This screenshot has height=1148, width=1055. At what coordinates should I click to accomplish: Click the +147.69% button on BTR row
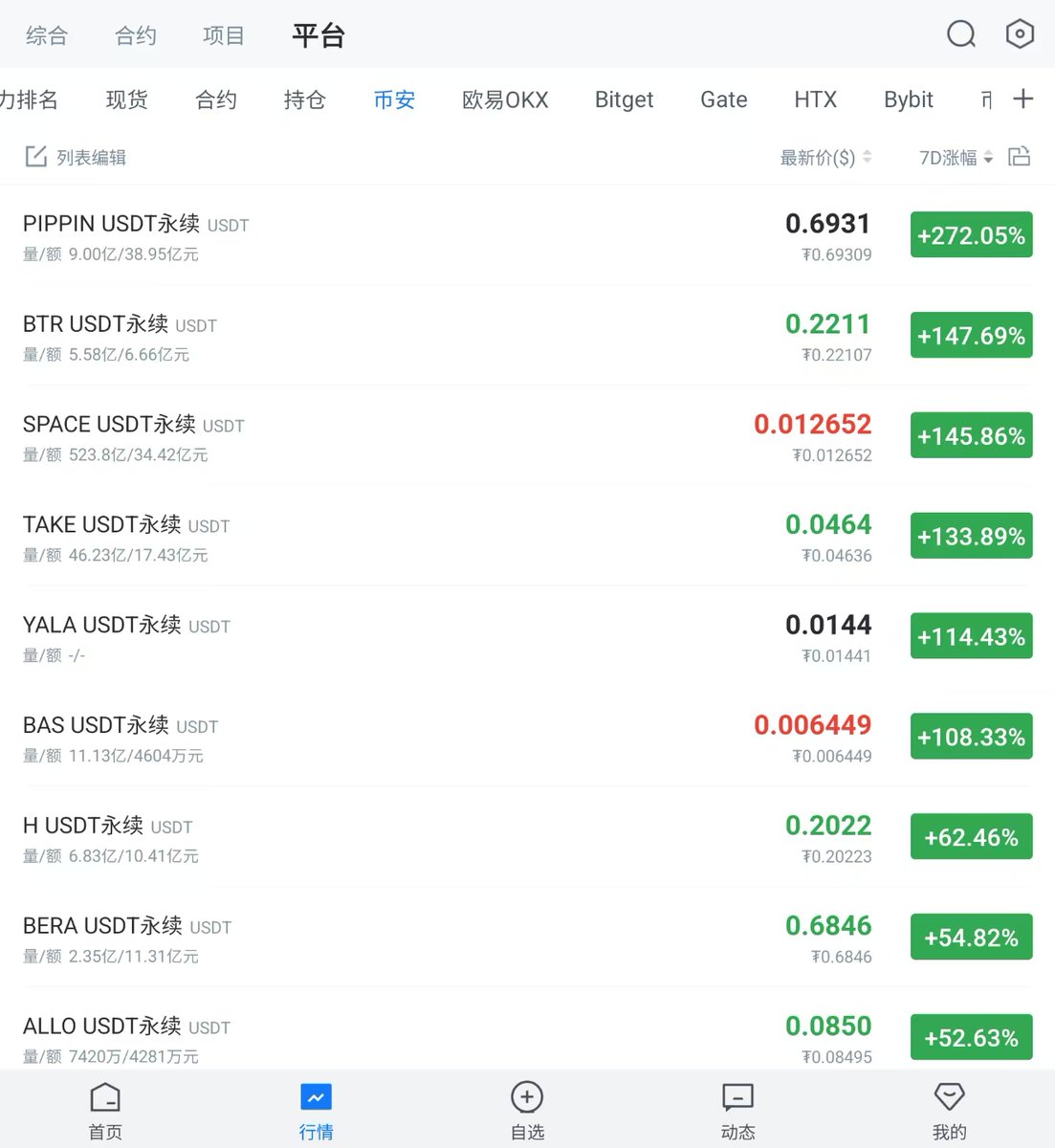point(971,335)
